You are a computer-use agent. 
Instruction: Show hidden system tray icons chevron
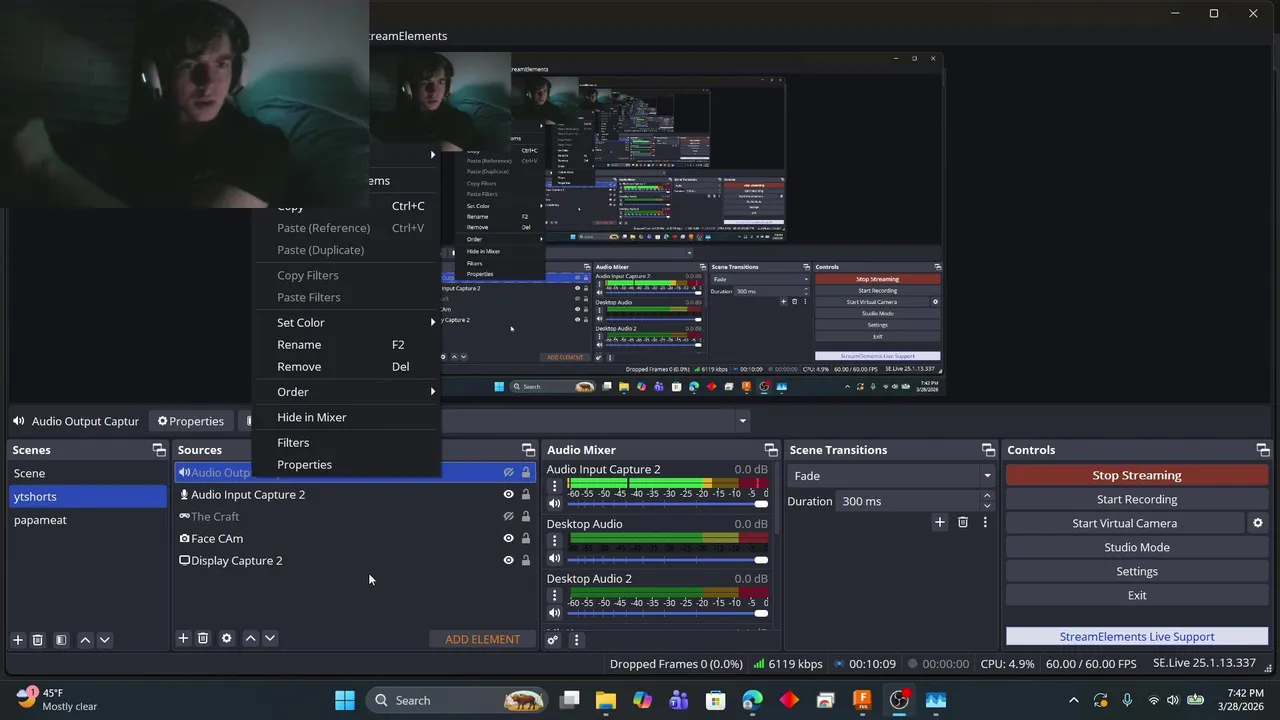pos(1074,700)
